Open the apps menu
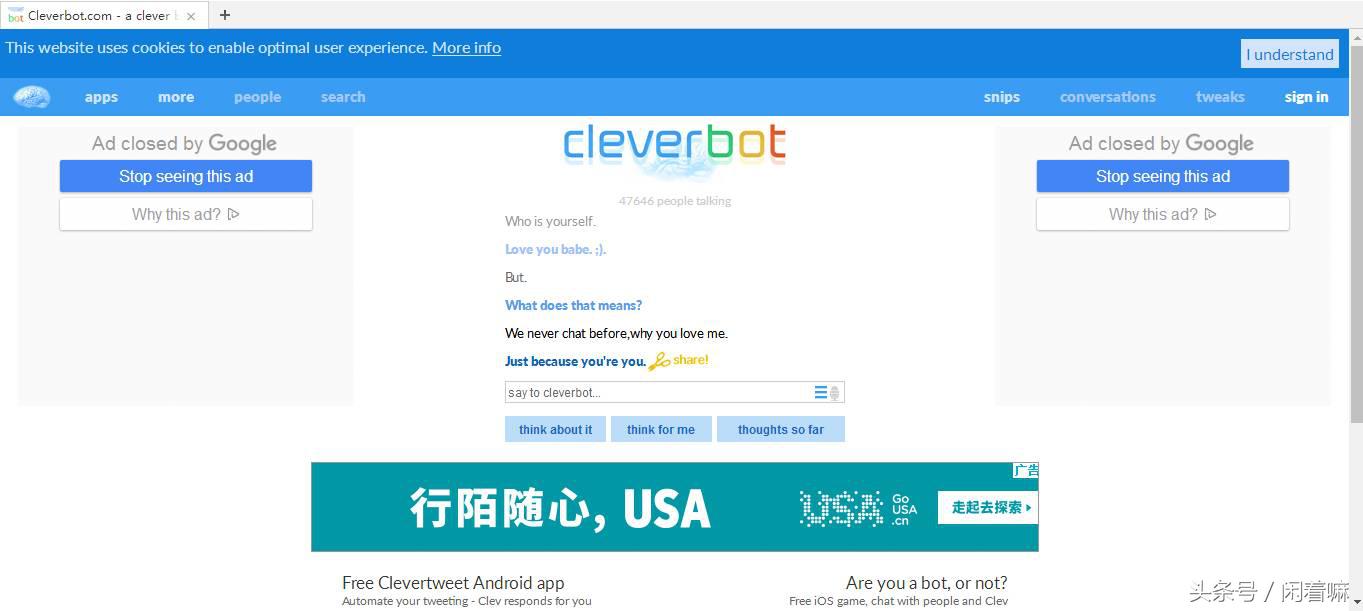This screenshot has width=1363, height=611. pyautogui.click(x=101, y=97)
